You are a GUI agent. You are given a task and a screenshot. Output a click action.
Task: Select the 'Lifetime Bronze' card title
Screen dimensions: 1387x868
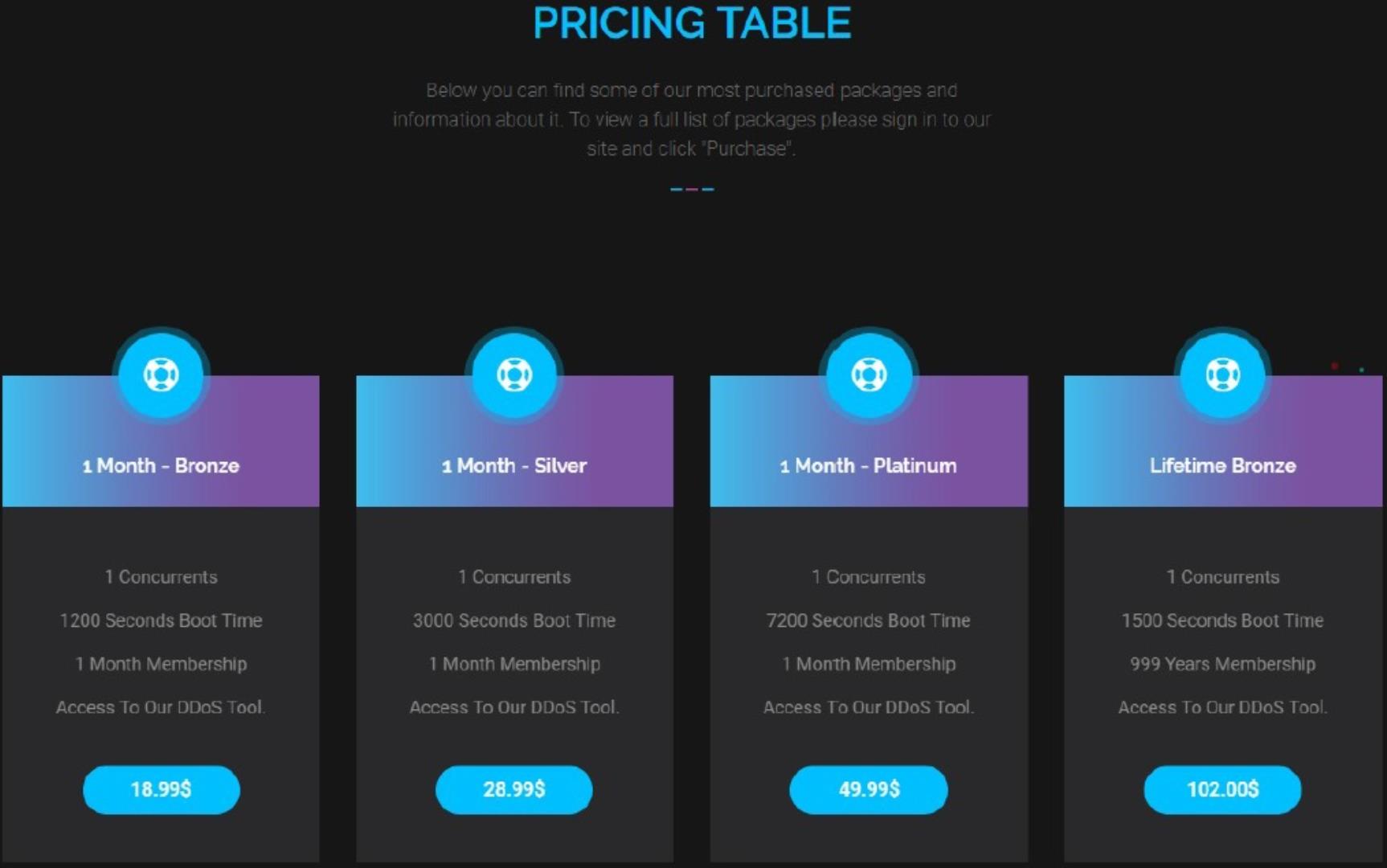[1222, 465]
